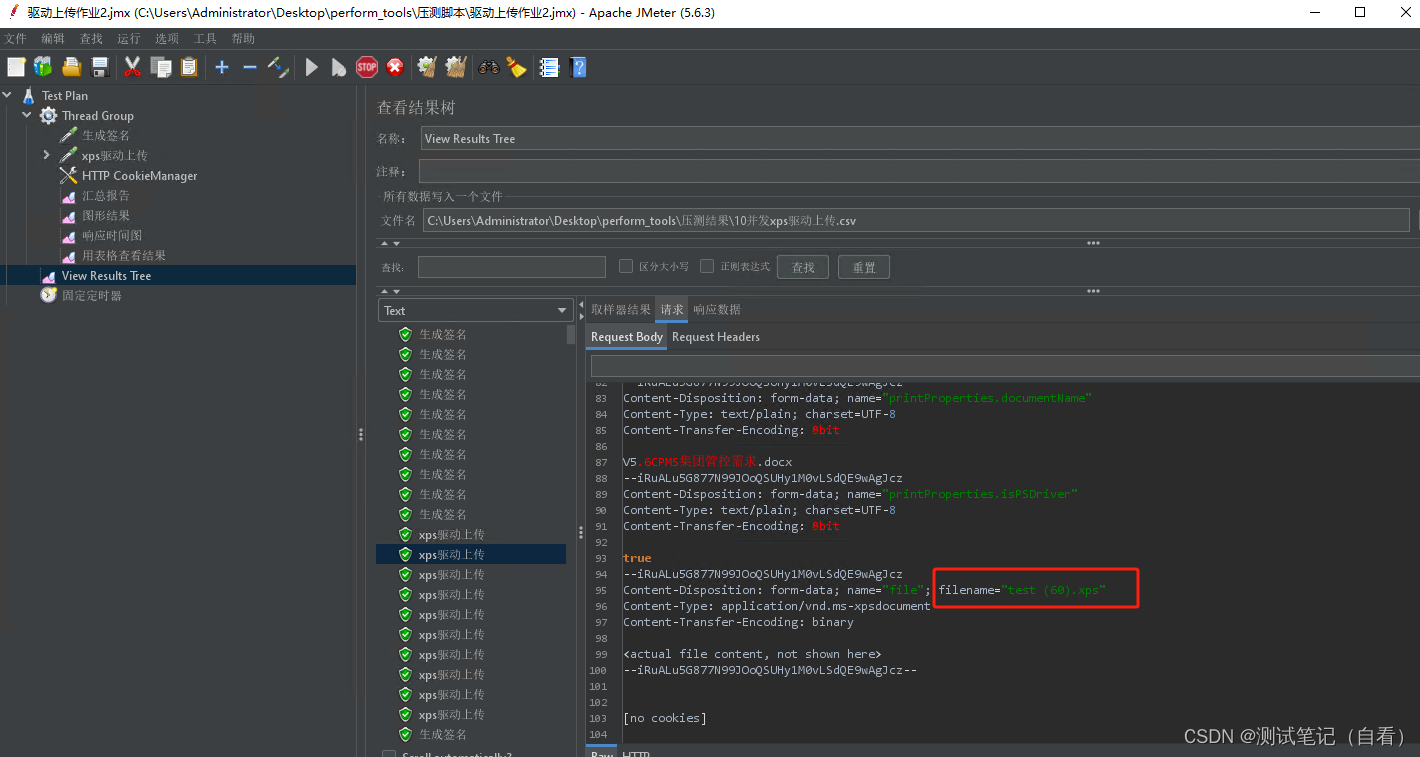Click the Open folder toolbar icon

pos(71,67)
